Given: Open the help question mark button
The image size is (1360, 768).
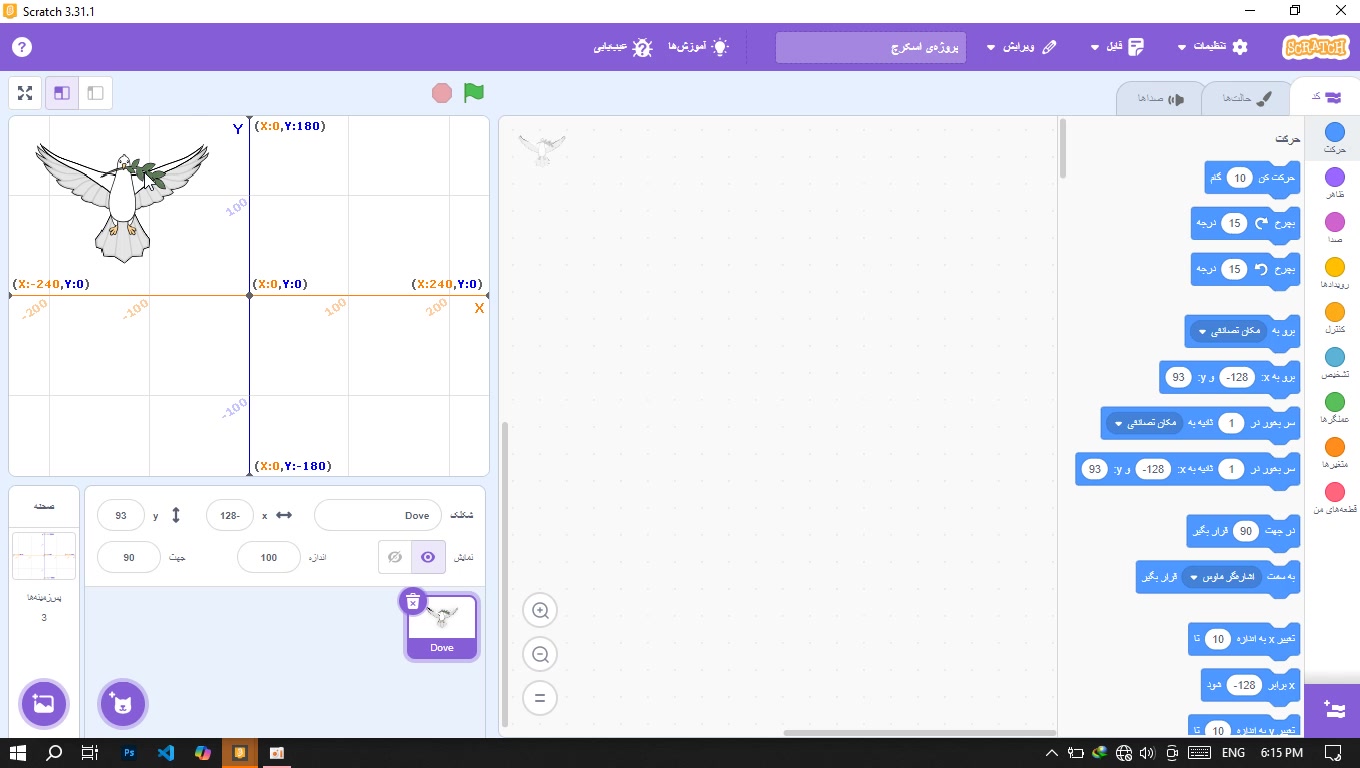Looking at the screenshot, I should click(21, 47).
